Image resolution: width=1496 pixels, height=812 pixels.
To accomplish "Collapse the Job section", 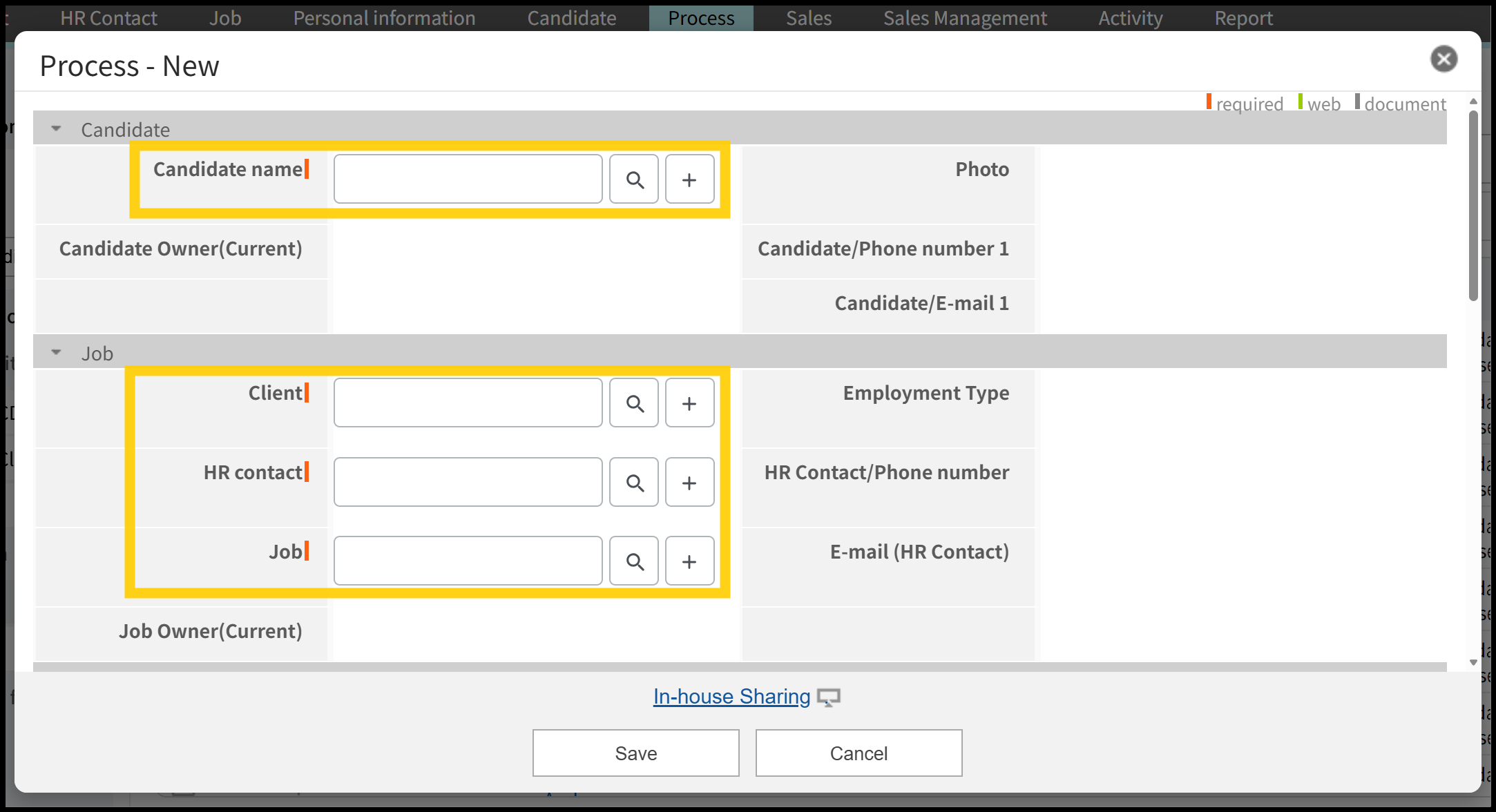I will click(x=57, y=353).
